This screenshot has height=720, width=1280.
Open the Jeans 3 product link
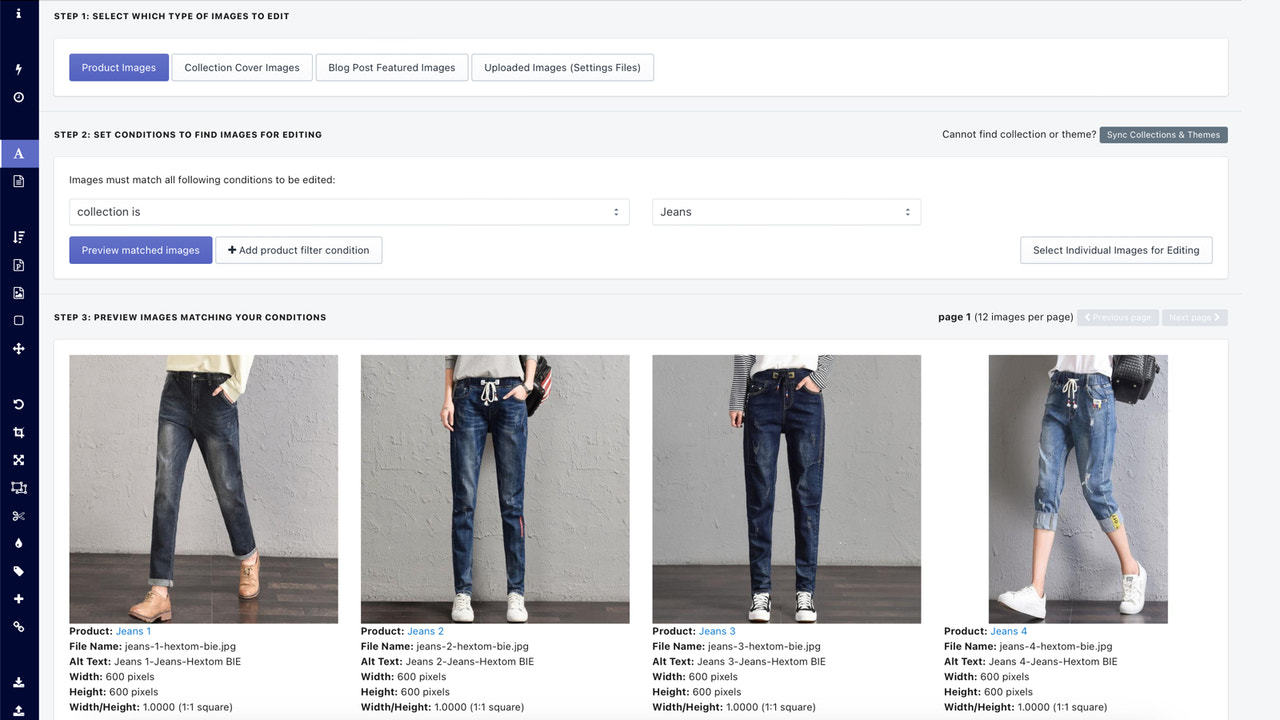coord(718,630)
